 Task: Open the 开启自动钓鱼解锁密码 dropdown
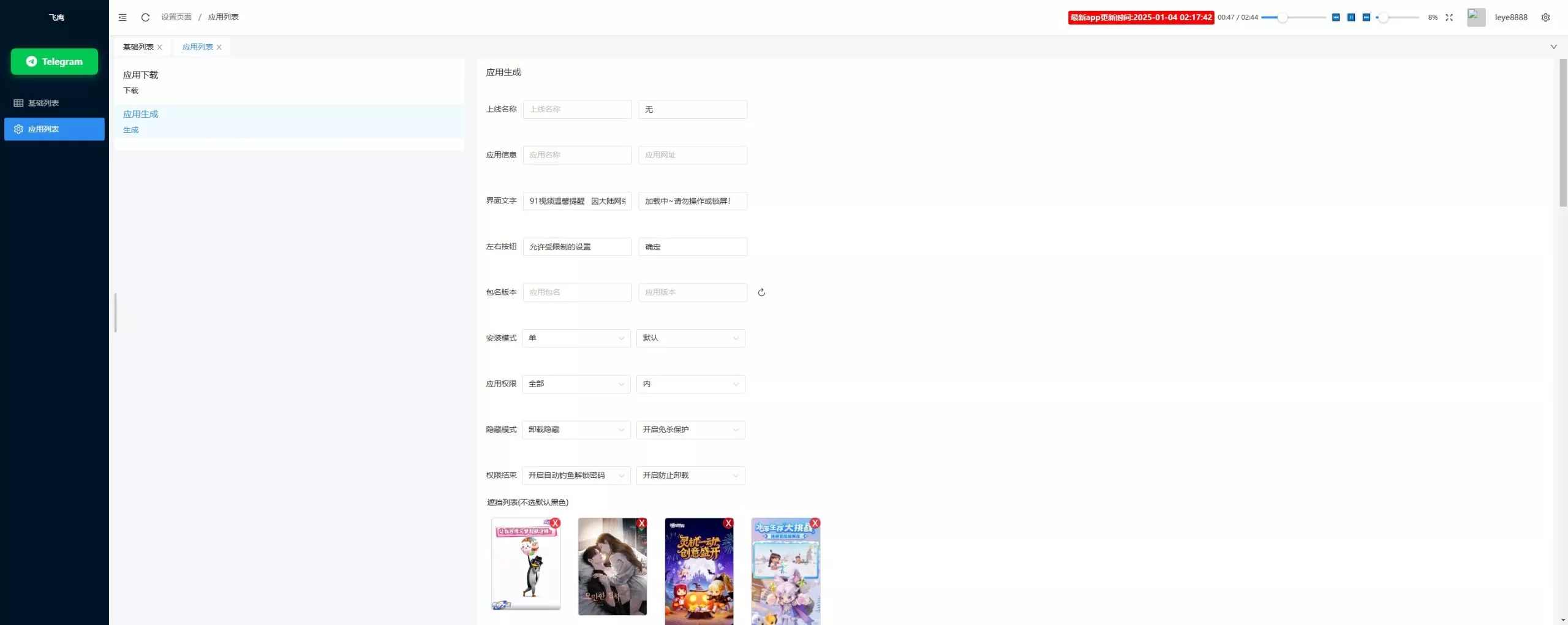pyautogui.click(x=576, y=475)
